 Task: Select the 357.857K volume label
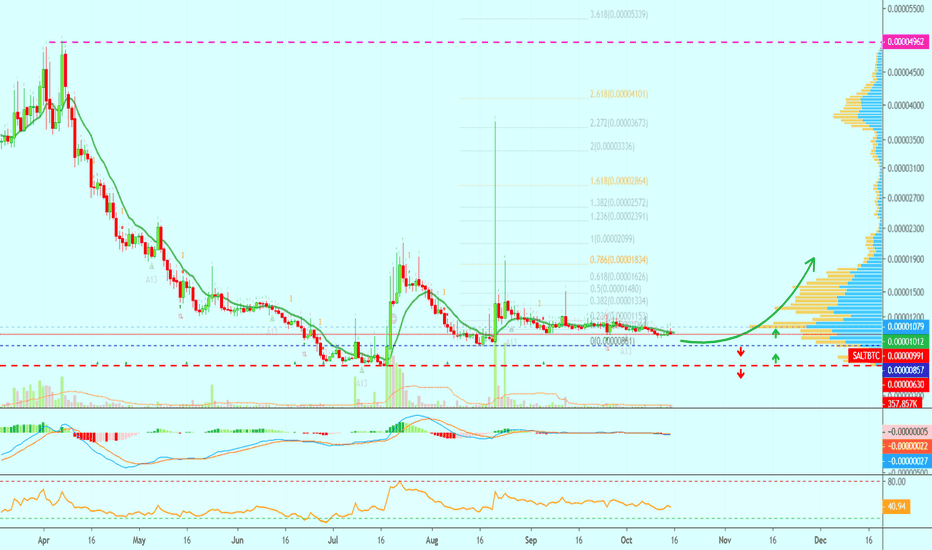click(902, 403)
